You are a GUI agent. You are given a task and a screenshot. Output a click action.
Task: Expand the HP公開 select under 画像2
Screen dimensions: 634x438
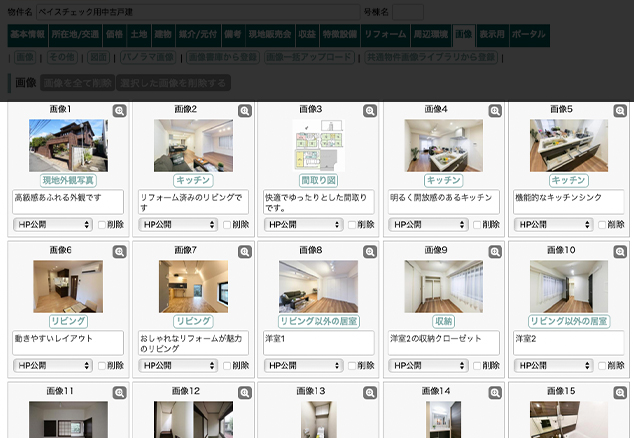coord(178,224)
